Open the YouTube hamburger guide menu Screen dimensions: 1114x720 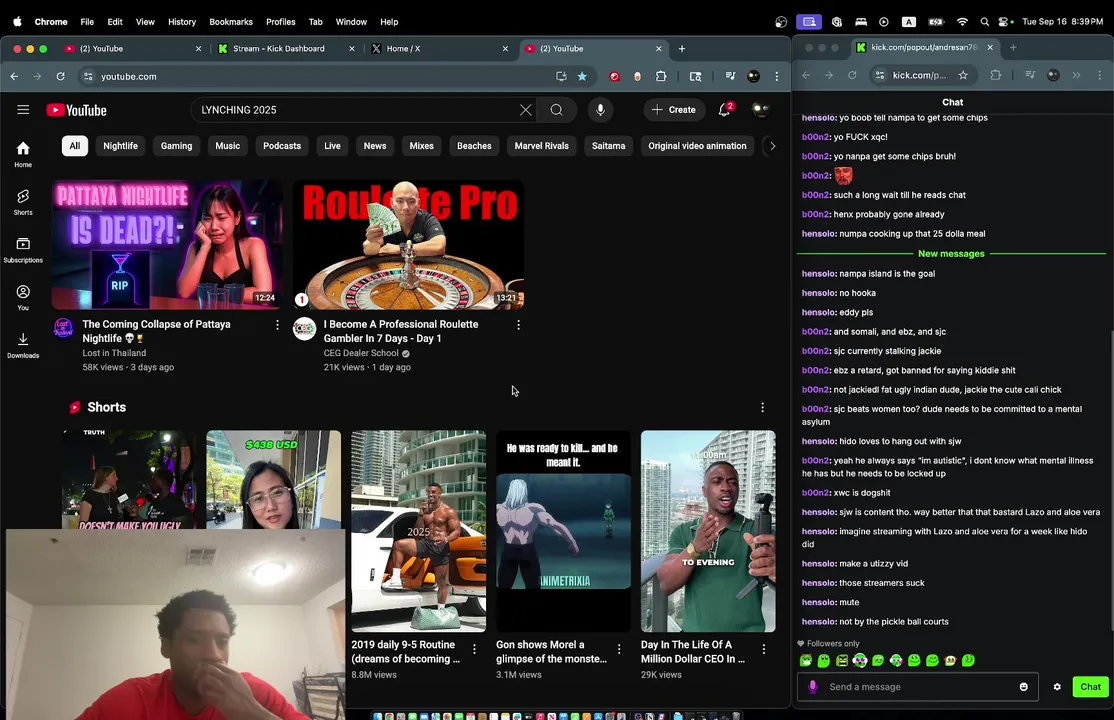[23, 109]
